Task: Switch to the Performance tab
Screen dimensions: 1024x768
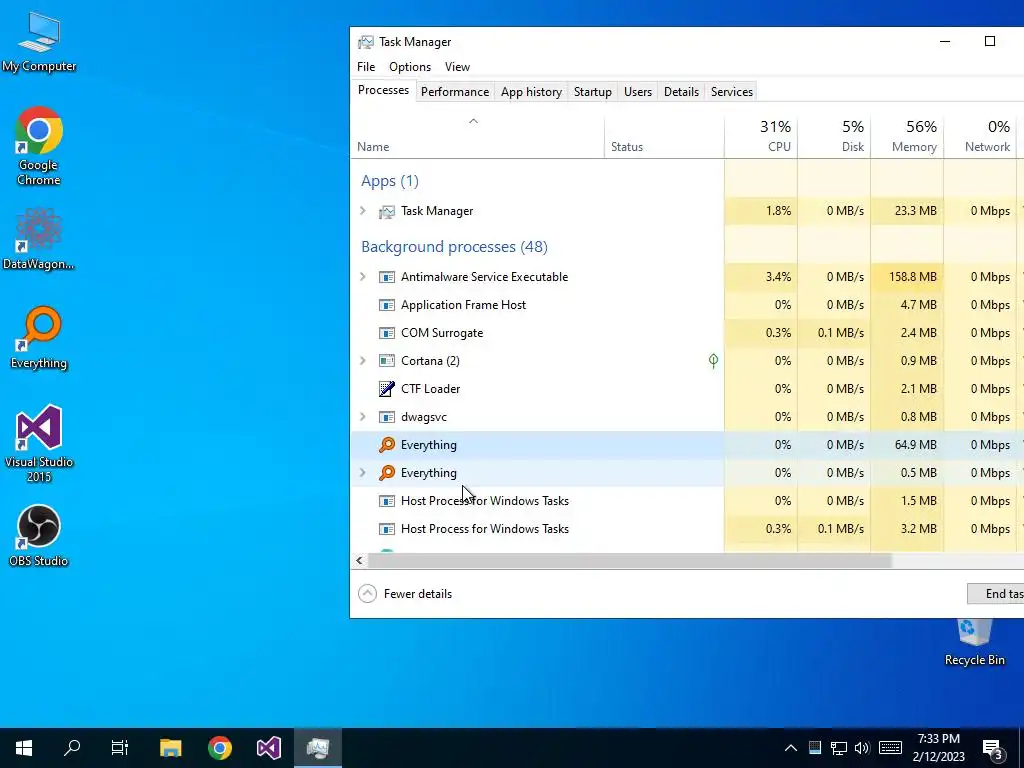Action: (455, 92)
